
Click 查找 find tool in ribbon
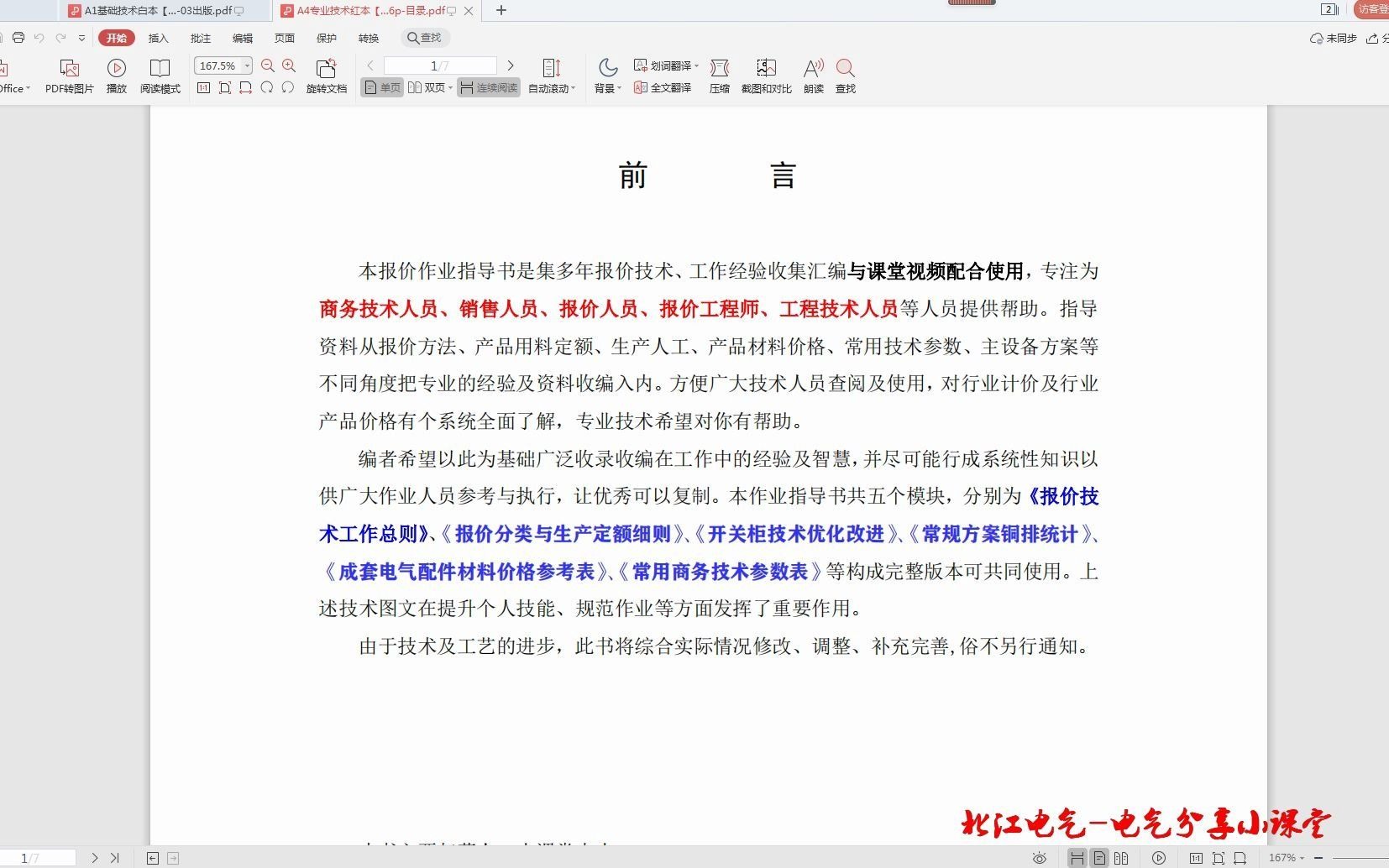pyautogui.click(x=846, y=76)
